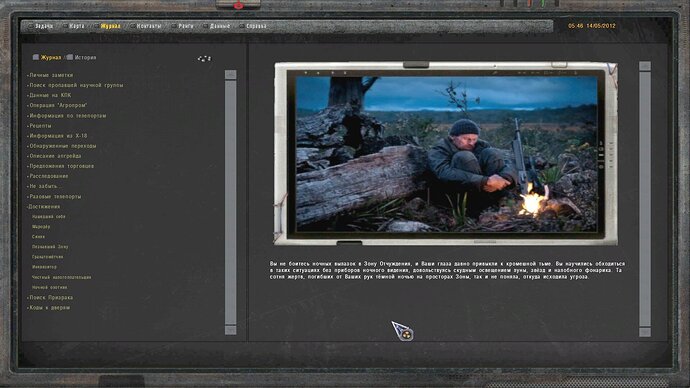Click the journal list scroll-down arrow
Screen dimensions: 690x388
tap(231, 330)
